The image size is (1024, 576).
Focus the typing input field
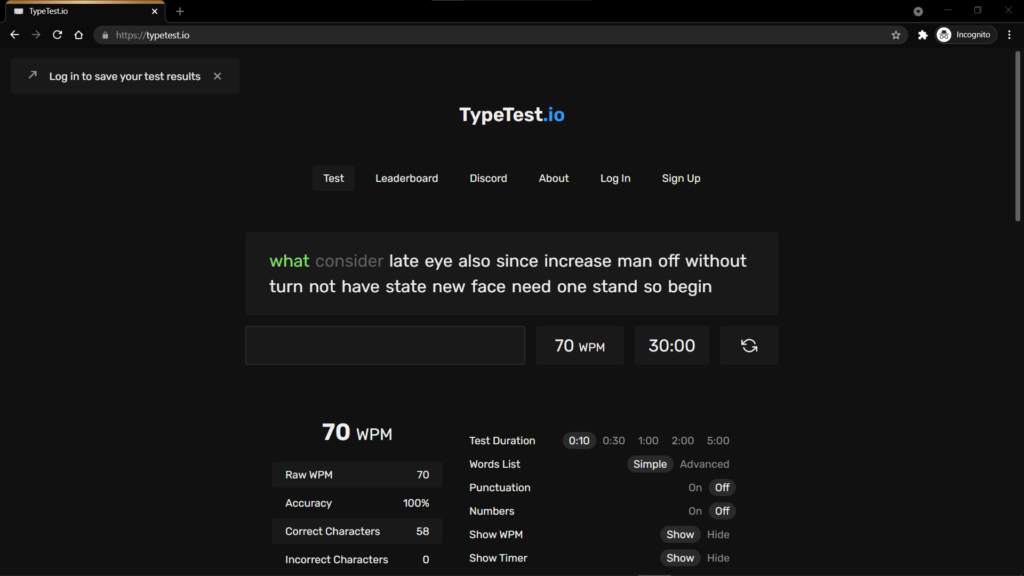coord(385,345)
